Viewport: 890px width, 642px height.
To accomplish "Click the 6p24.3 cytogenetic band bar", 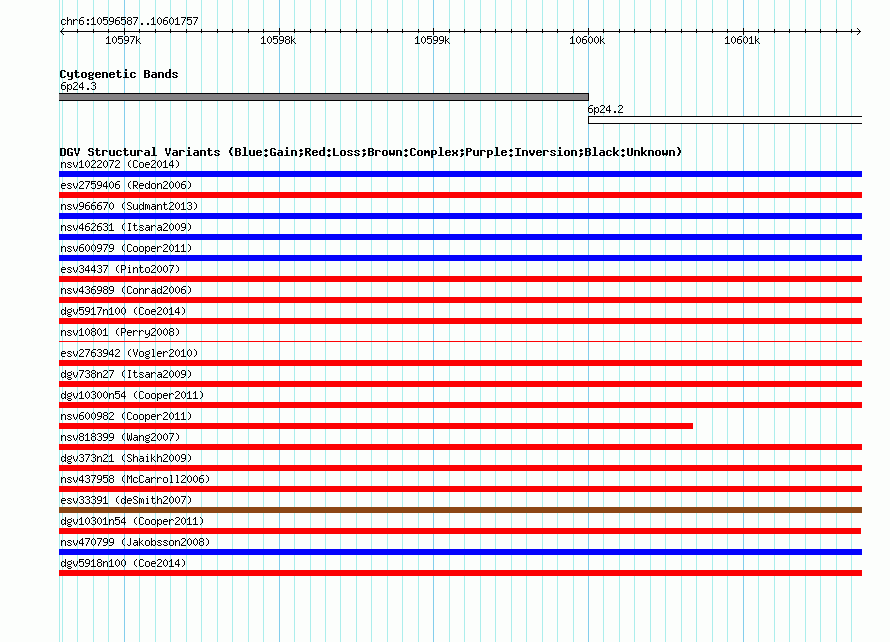I will 324,97.
